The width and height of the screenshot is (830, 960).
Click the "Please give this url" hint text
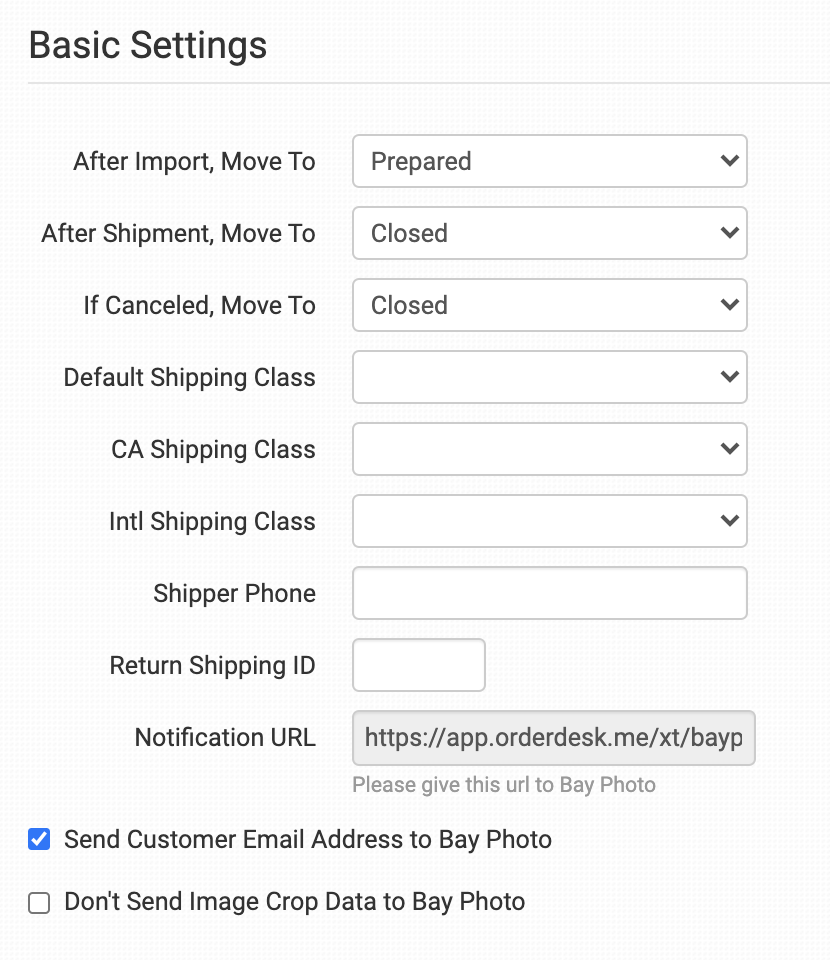[x=504, y=785]
